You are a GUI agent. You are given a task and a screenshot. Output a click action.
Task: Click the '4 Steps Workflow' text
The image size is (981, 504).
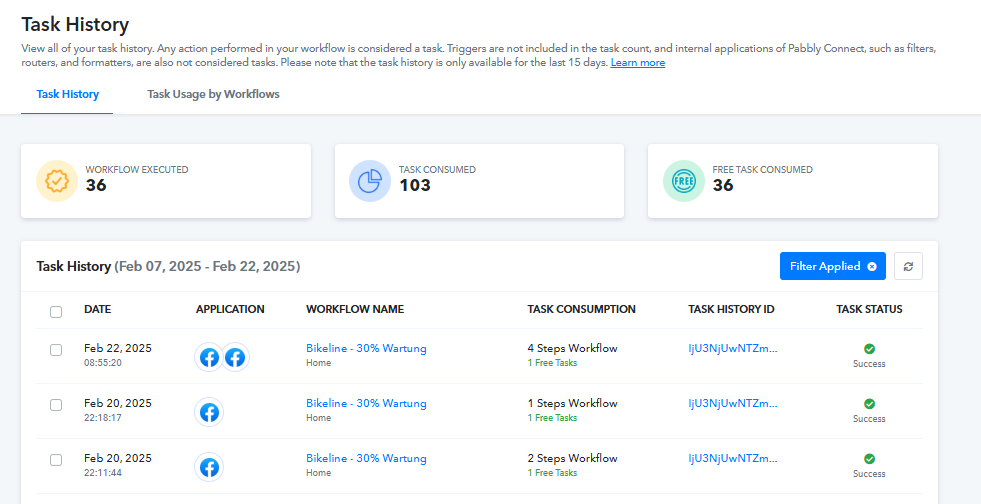572,348
